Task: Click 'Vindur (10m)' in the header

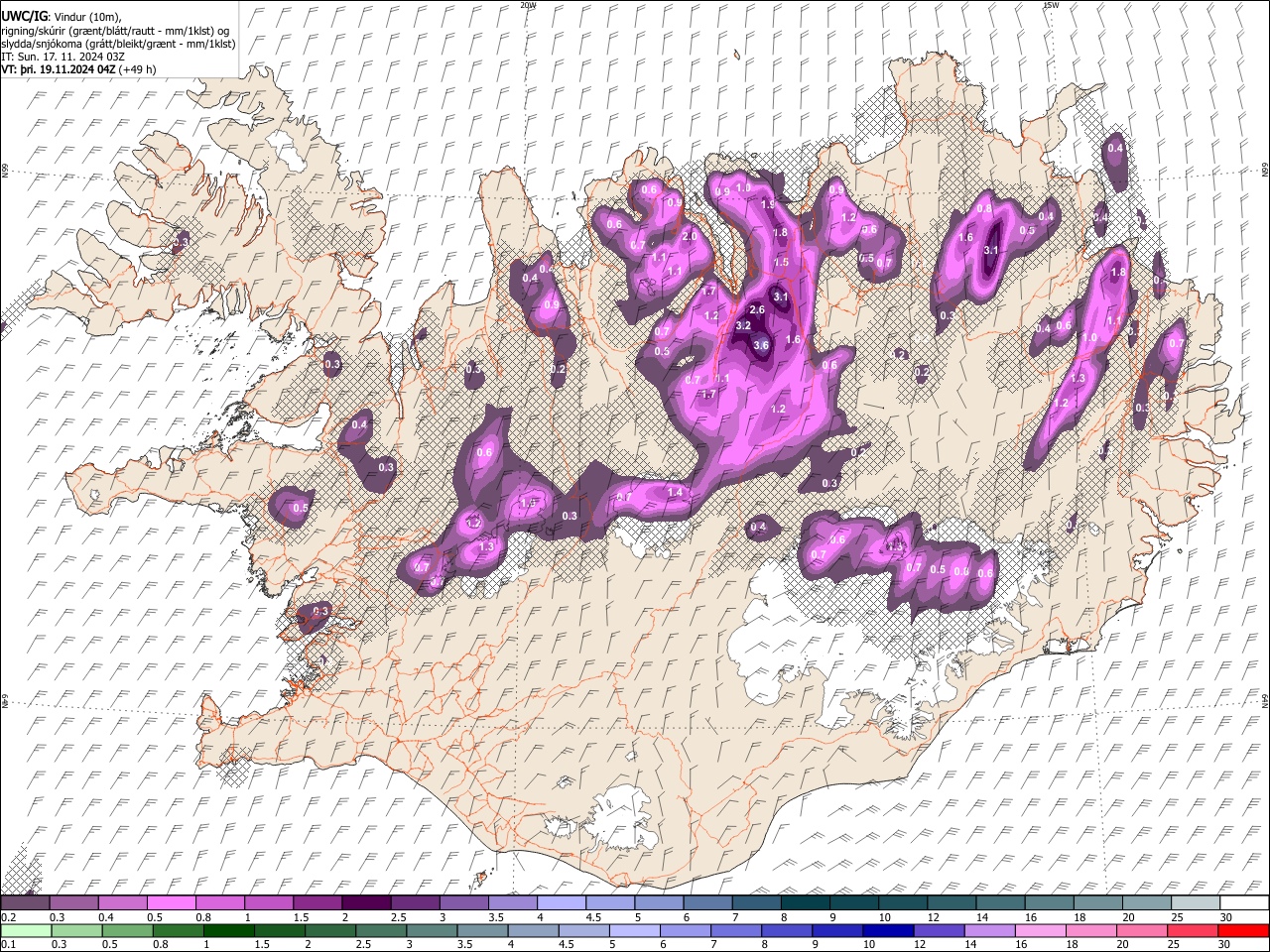Action: 85,17
